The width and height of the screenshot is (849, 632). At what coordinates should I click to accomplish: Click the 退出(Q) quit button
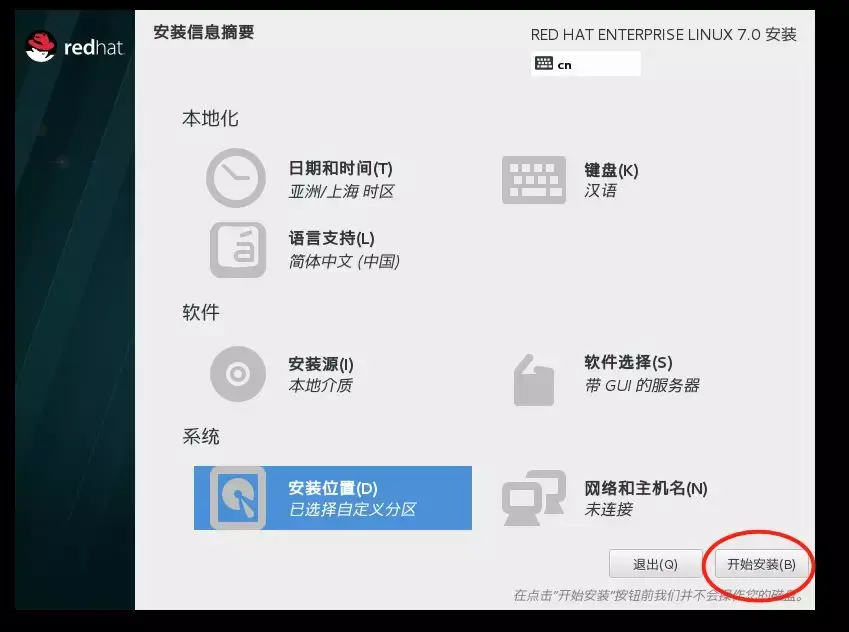tap(655, 564)
